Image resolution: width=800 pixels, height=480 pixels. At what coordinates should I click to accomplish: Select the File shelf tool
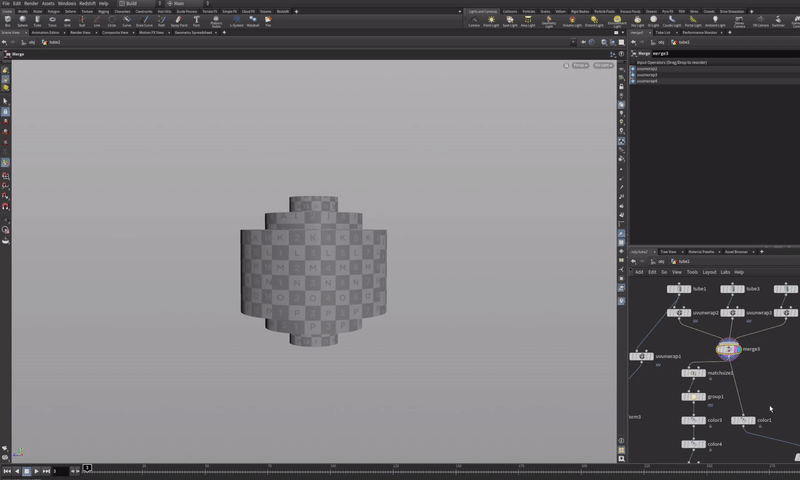pos(268,21)
